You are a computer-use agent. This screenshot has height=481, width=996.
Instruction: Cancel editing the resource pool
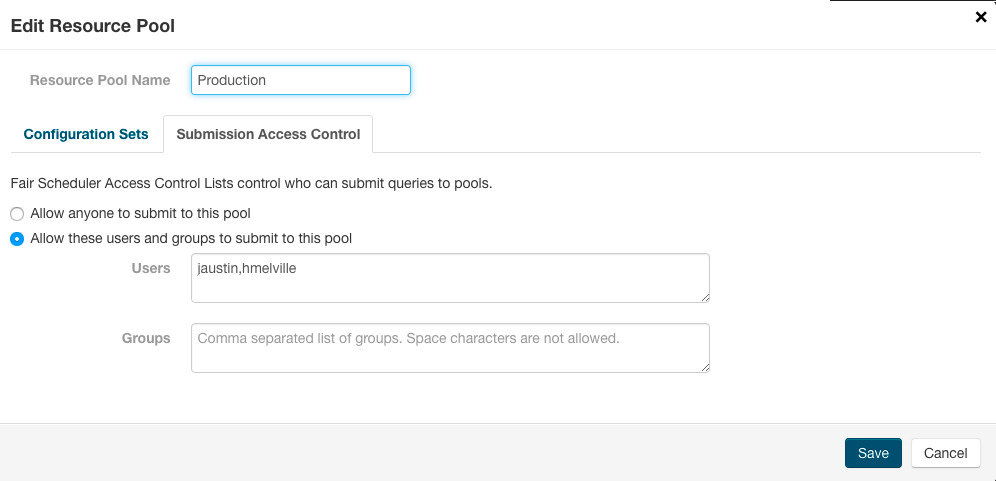click(945, 453)
